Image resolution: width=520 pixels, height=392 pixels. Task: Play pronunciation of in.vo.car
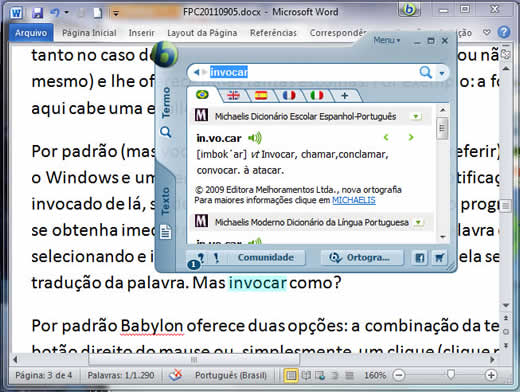pyautogui.click(x=255, y=138)
